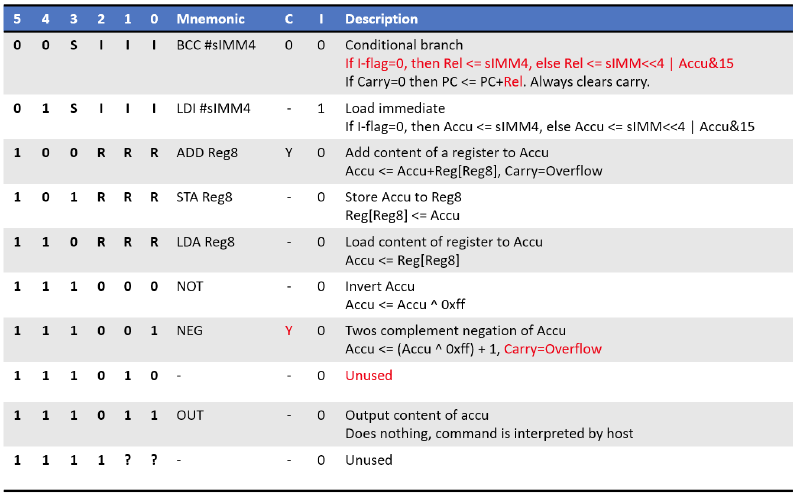Click the Conditional branch description text
Image resolution: width=800 pixels, height=502 pixels.
click(404, 46)
